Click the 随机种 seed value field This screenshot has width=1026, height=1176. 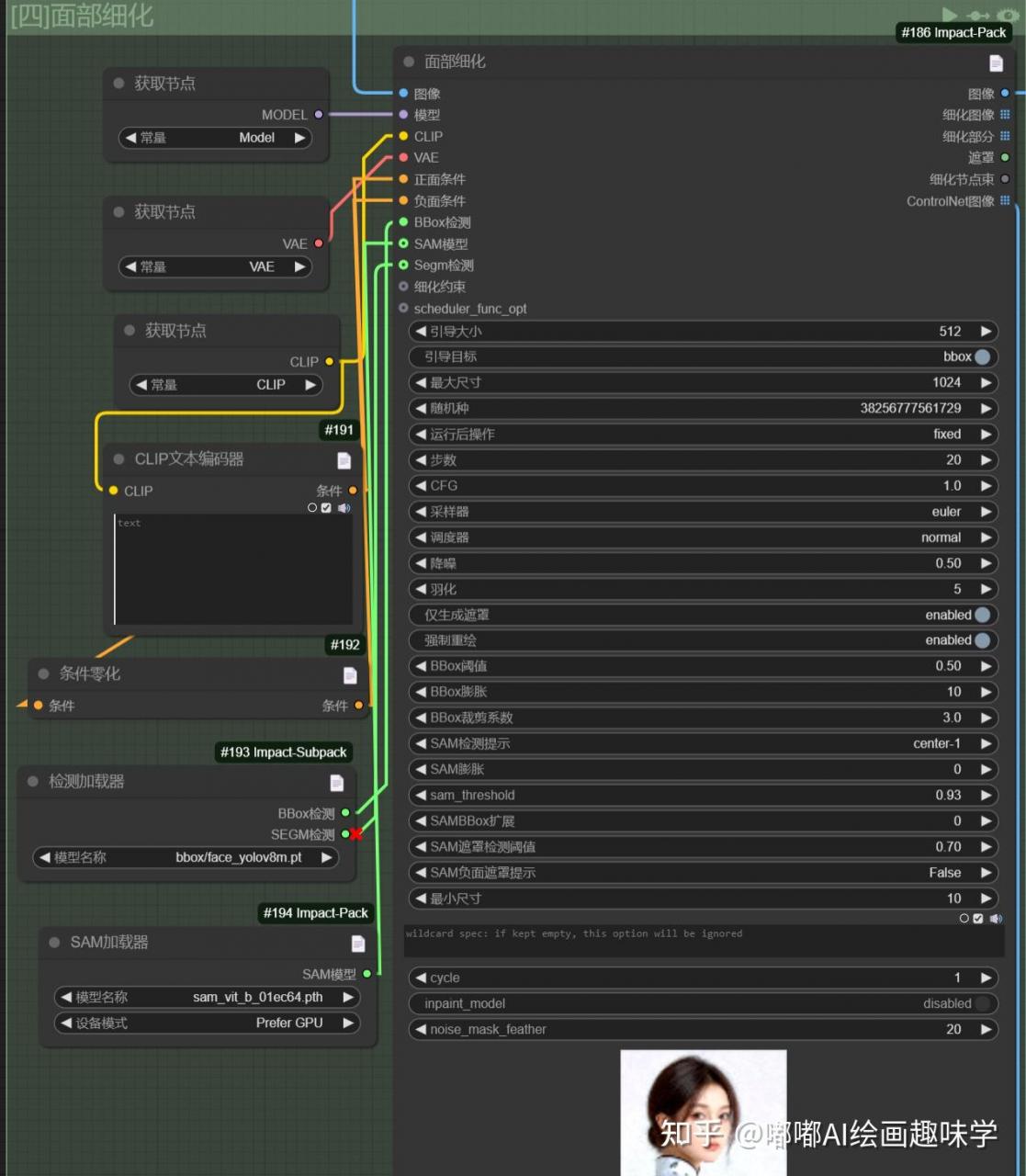coord(703,408)
